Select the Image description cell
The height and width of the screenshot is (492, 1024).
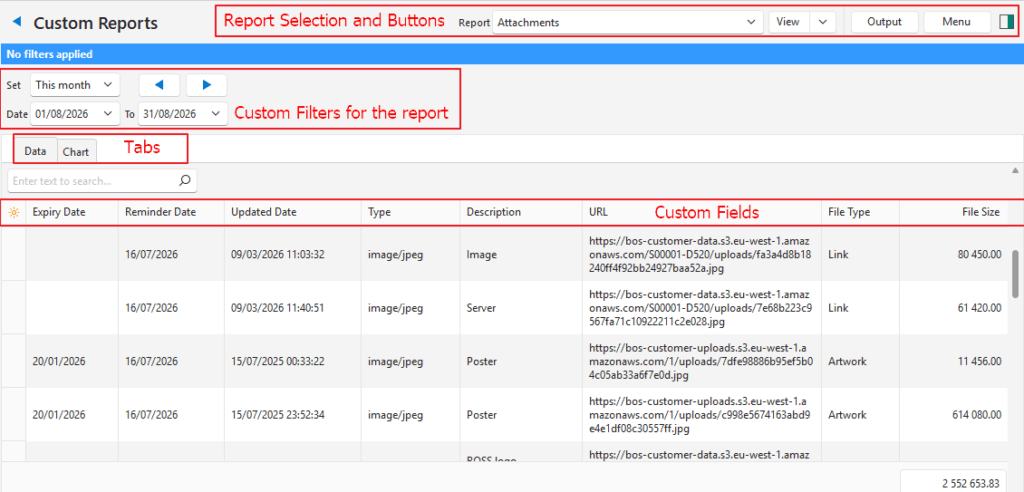[x=521, y=255]
